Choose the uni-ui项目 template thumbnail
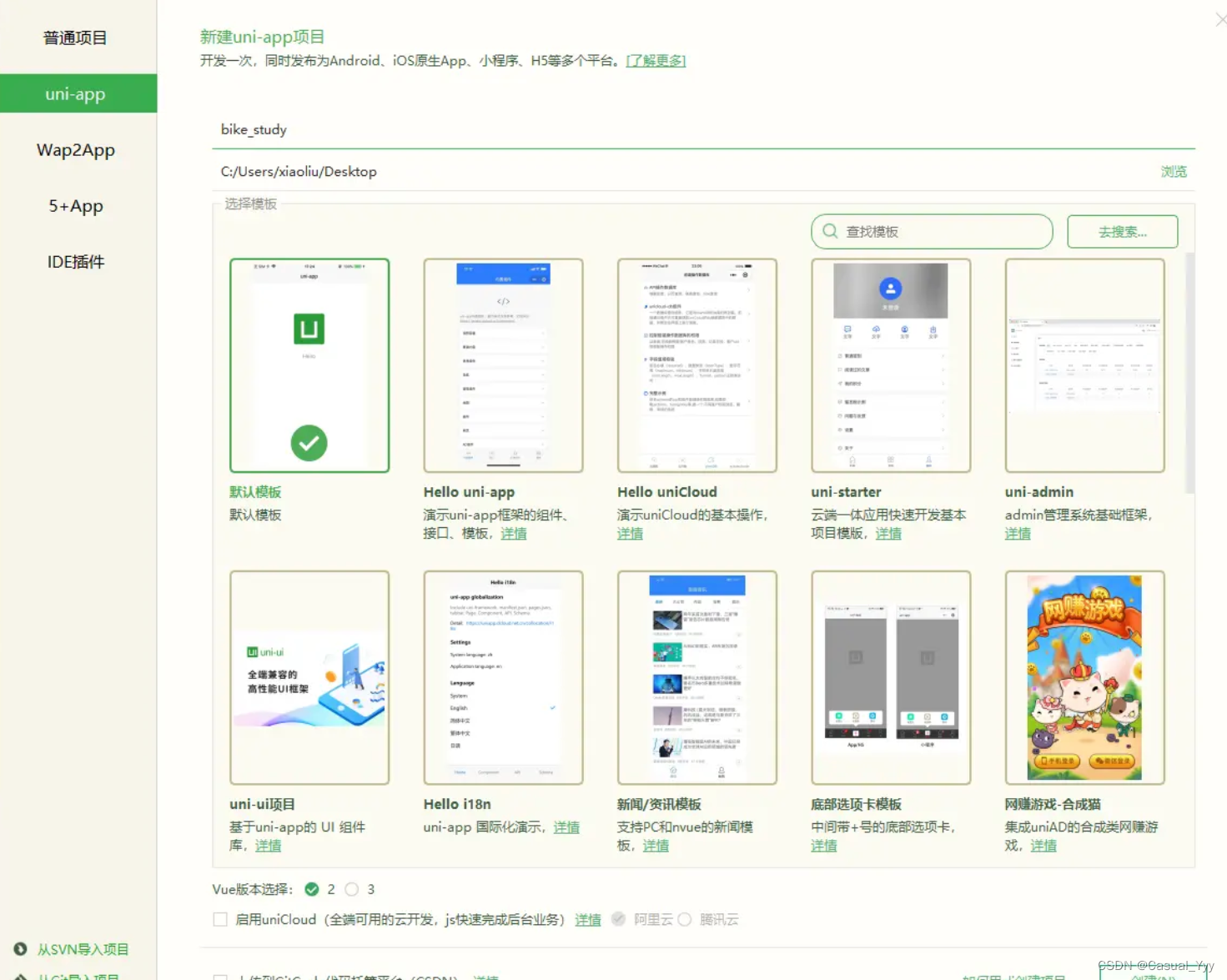This screenshot has width=1227, height=980. pyautogui.click(x=309, y=677)
